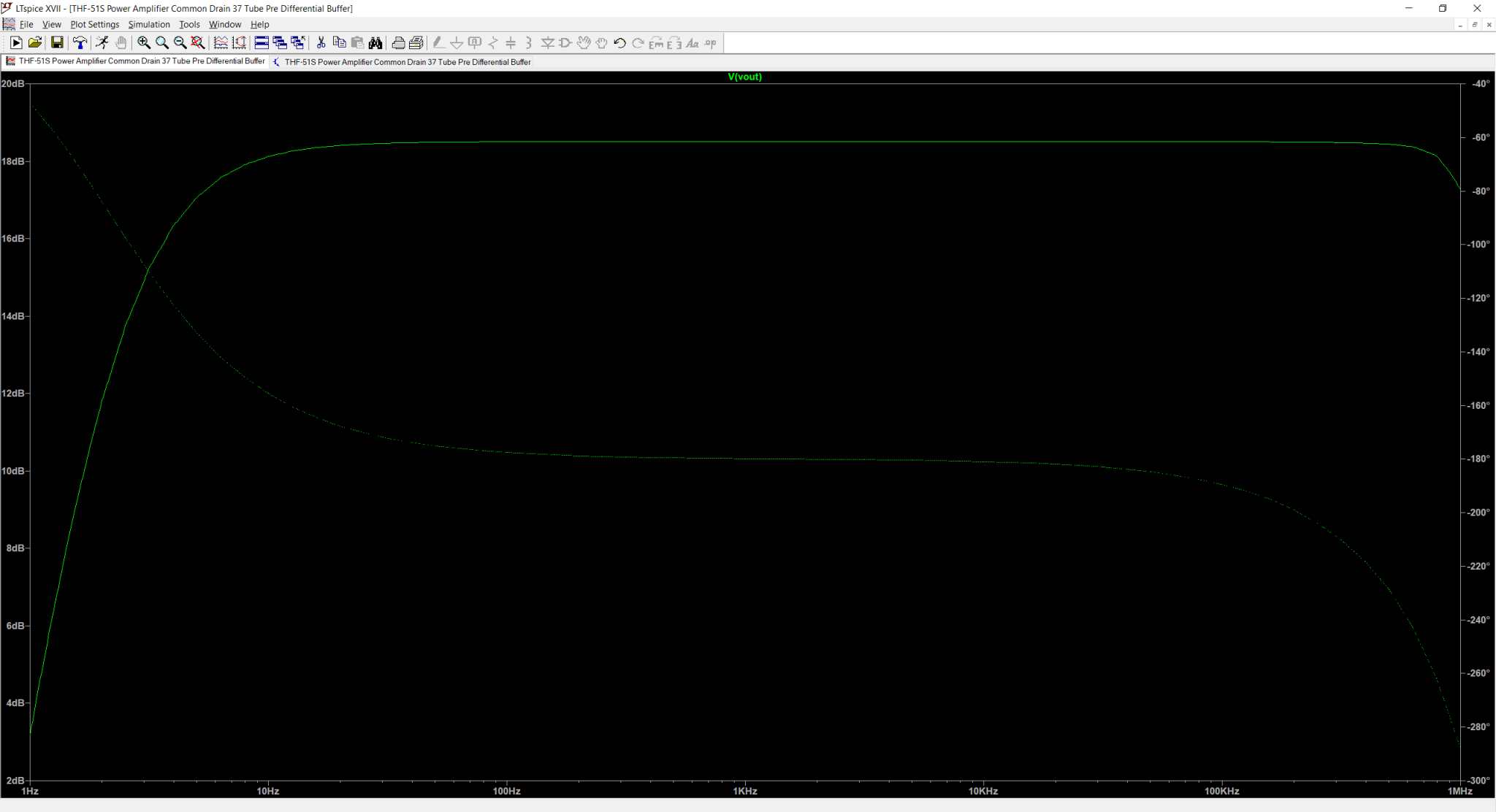Click the Move hand icon

click(584, 43)
